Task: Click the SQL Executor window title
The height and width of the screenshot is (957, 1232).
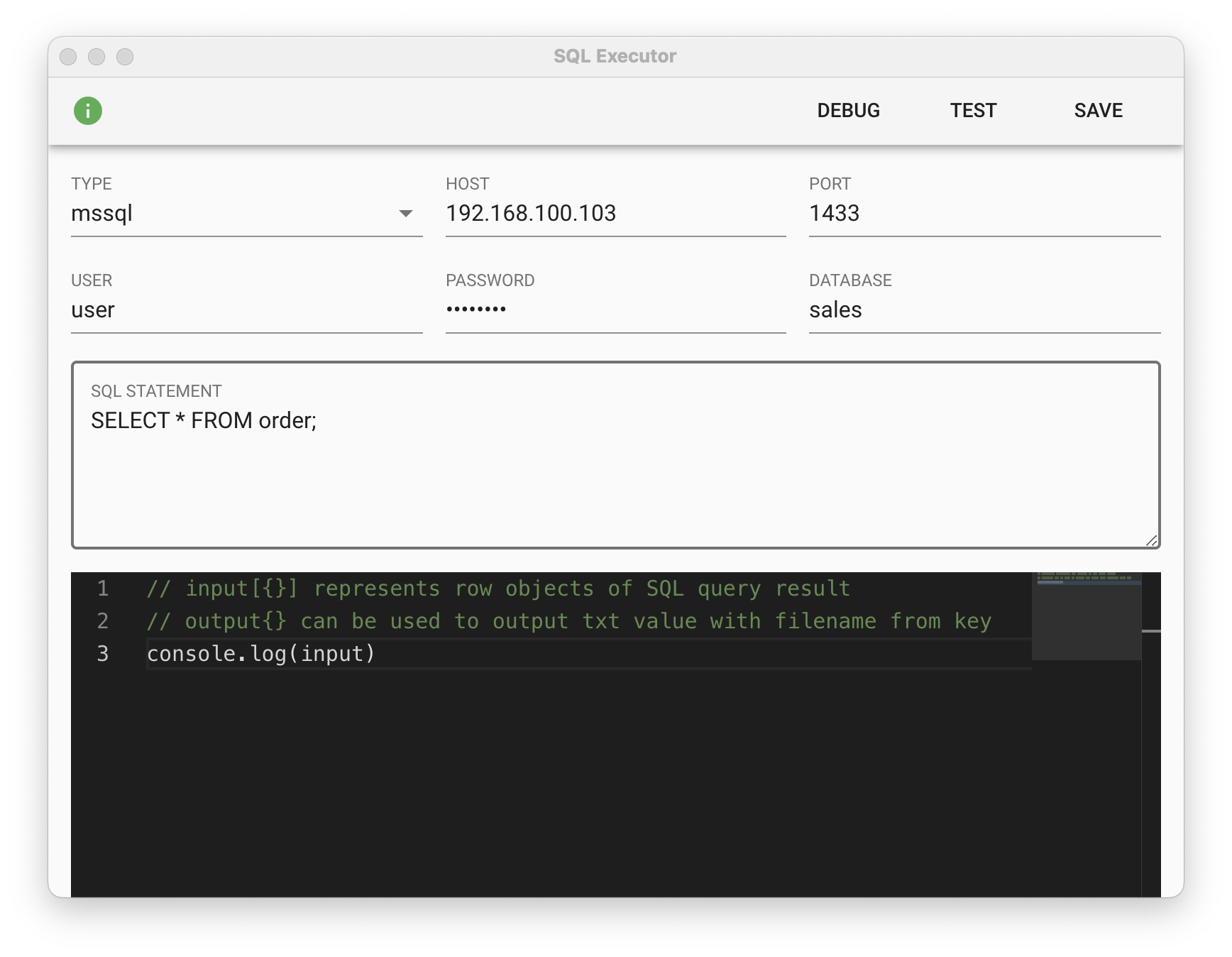Action: 615,57
